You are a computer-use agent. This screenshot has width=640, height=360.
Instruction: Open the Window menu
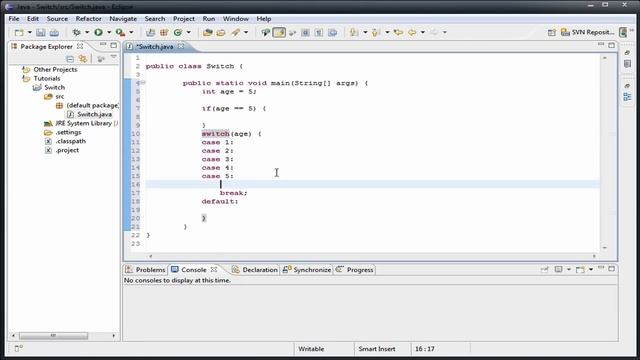236,19
